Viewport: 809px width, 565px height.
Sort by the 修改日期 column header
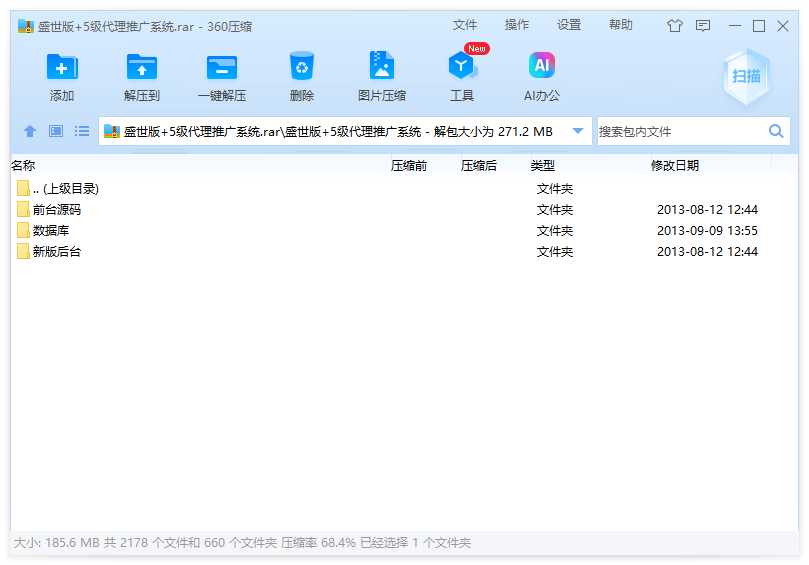click(675, 166)
